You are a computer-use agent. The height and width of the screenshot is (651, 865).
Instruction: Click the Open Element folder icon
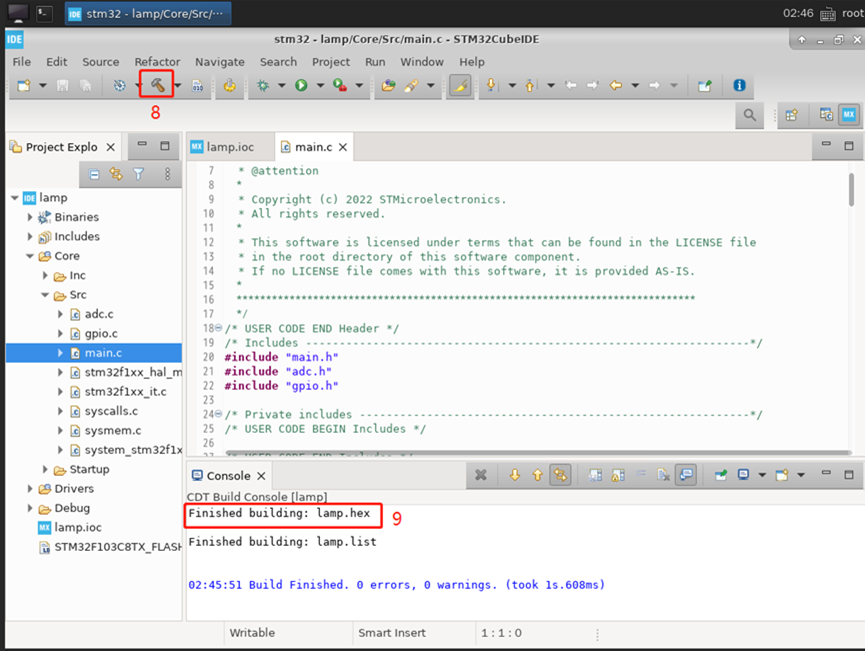pos(389,86)
